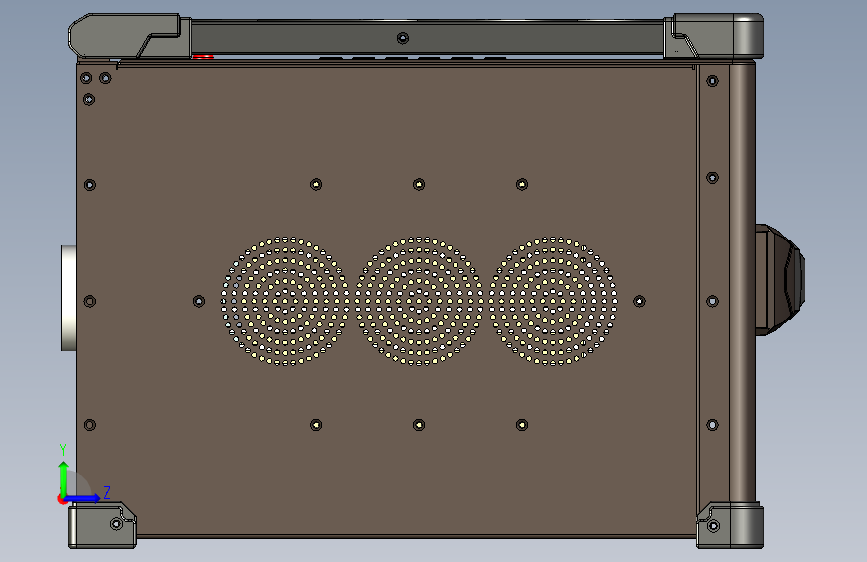This screenshot has width=867, height=562.
Task: Click the green Y axis of the triad
Action: [63, 478]
